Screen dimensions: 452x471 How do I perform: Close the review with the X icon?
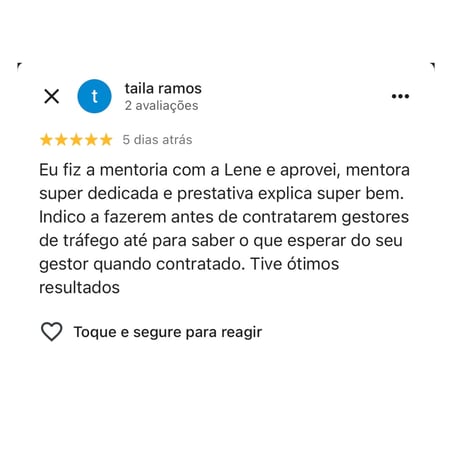pos(52,96)
